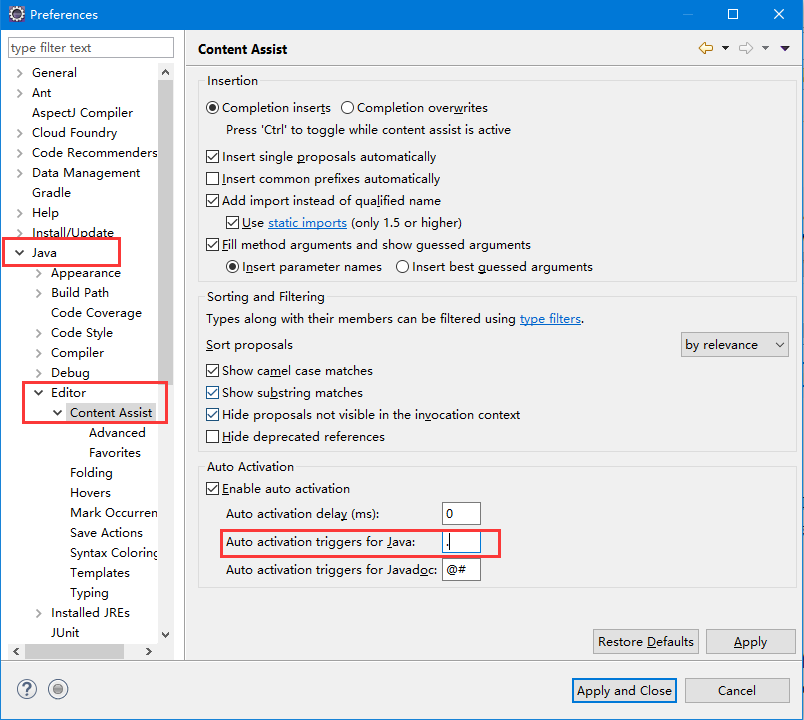Image resolution: width=804 pixels, height=720 pixels.
Task: Select the Syntax Coloring page
Action: point(113,553)
